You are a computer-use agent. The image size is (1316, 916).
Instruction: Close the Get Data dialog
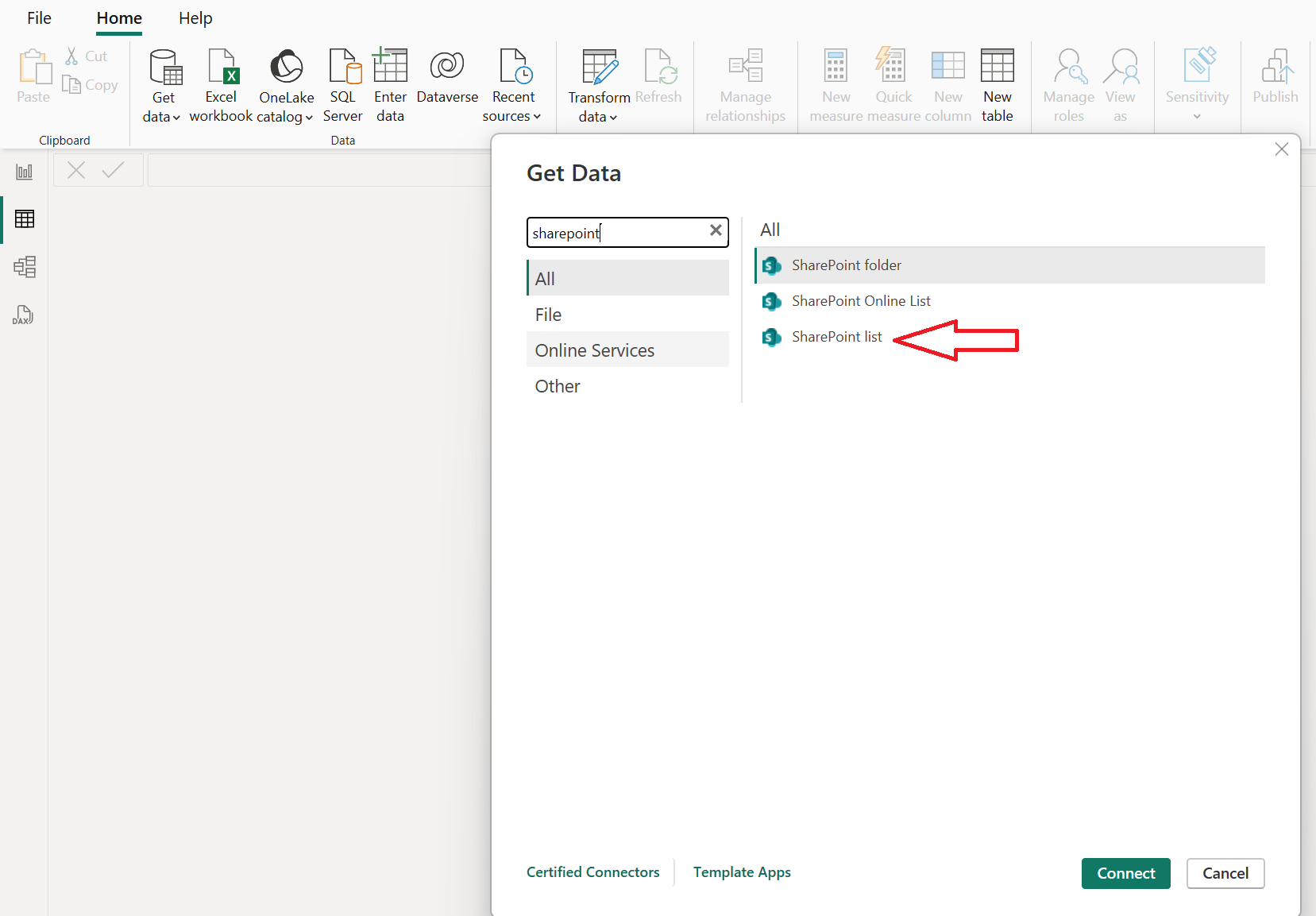point(1281,149)
